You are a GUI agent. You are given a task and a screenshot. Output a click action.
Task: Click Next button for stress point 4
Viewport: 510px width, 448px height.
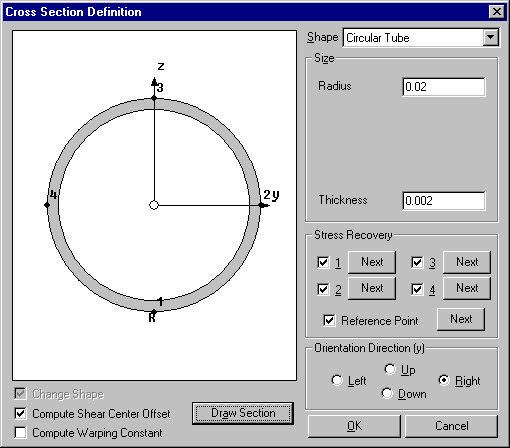coord(467,288)
